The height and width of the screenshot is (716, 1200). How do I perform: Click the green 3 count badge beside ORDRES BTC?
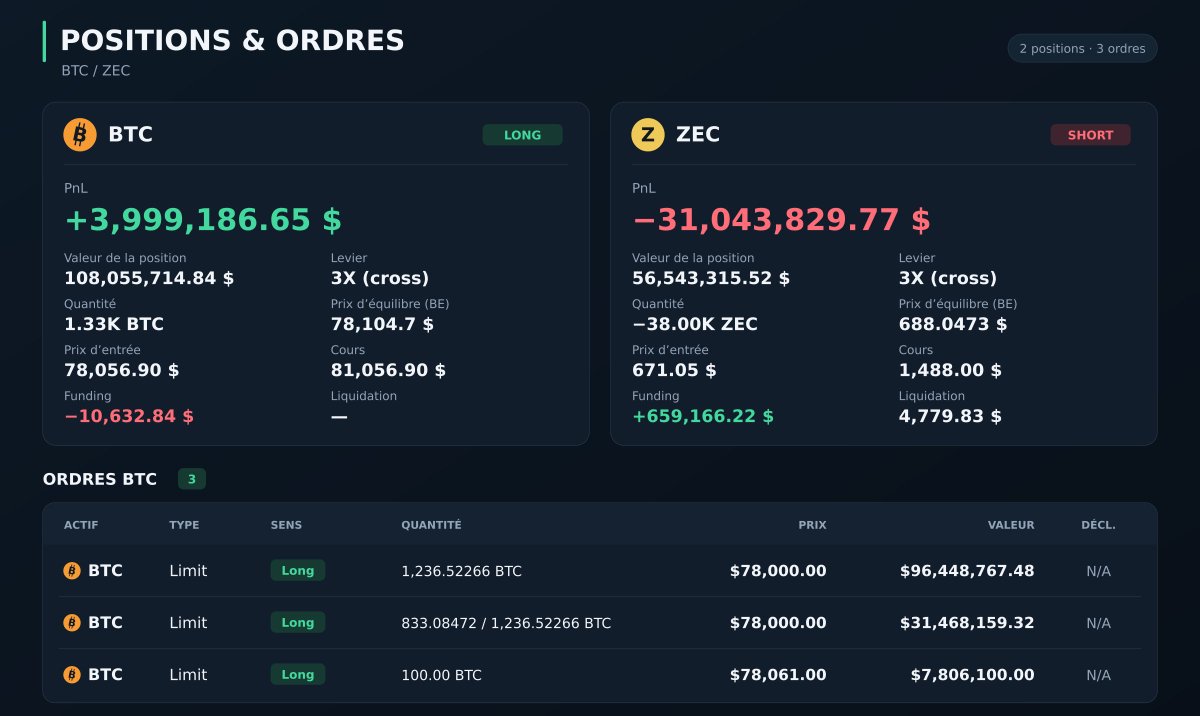point(192,479)
